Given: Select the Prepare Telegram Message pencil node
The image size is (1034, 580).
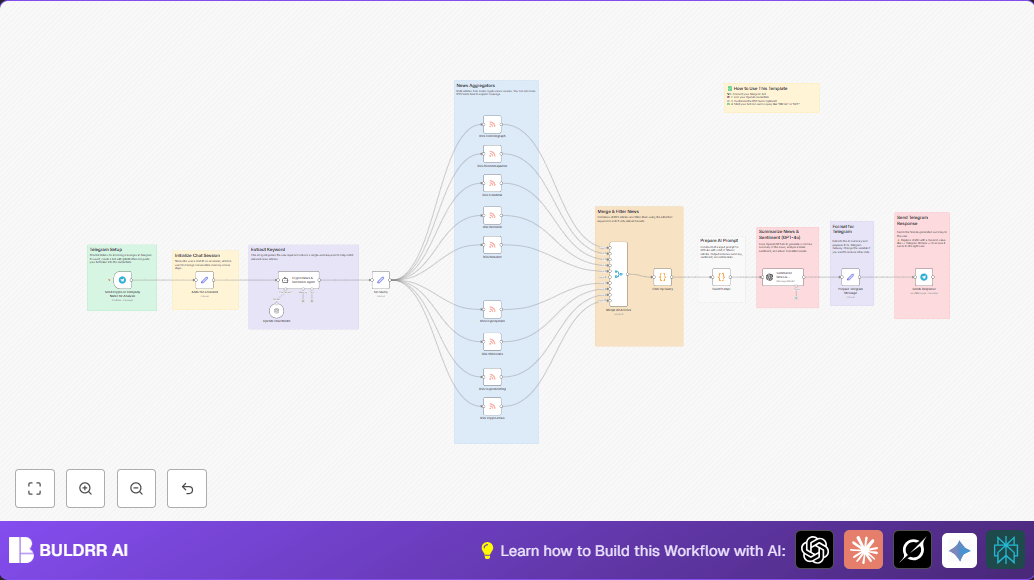Looking at the screenshot, I should coord(850,277).
